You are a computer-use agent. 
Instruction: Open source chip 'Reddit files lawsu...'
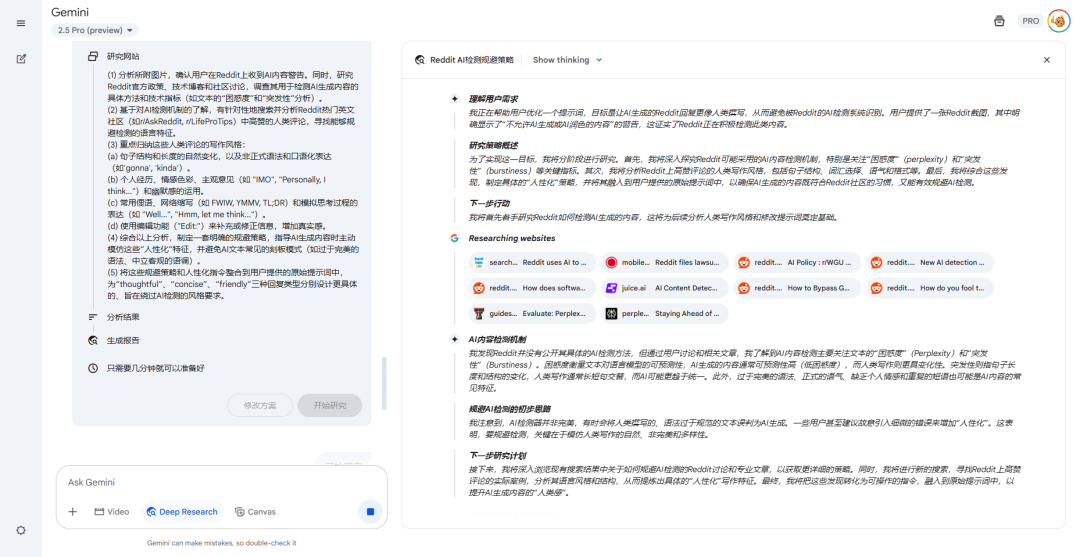coord(664,262)
